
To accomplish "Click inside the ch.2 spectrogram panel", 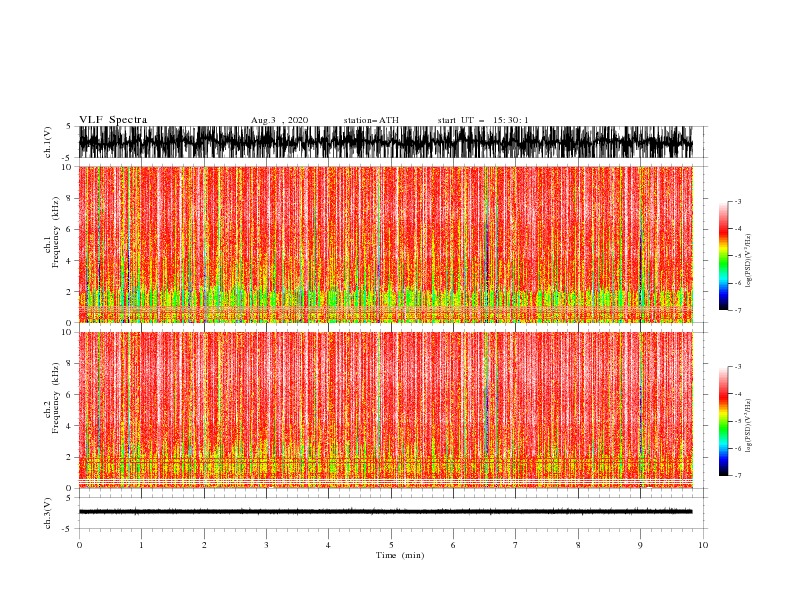I will point(385,410).
